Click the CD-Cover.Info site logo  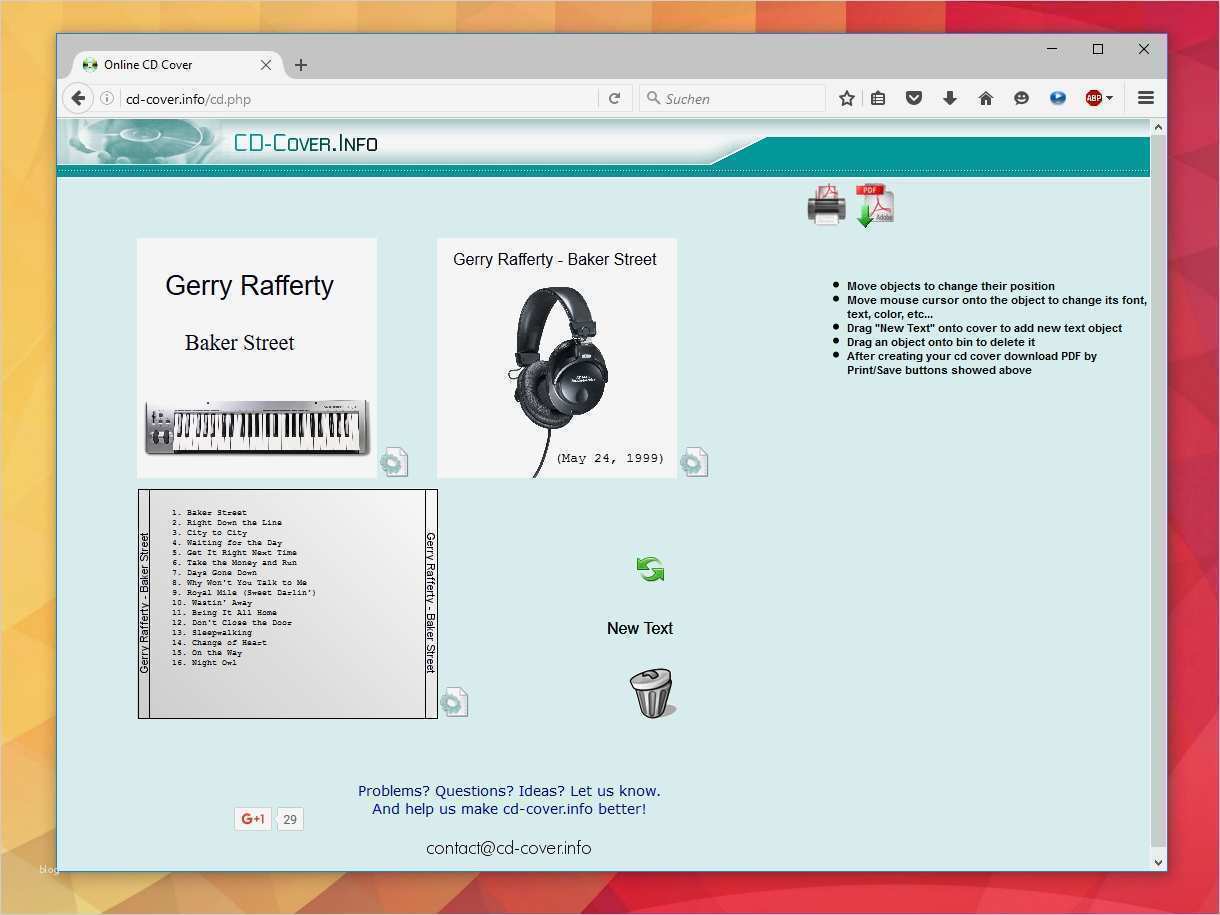(x=305, y=143)
